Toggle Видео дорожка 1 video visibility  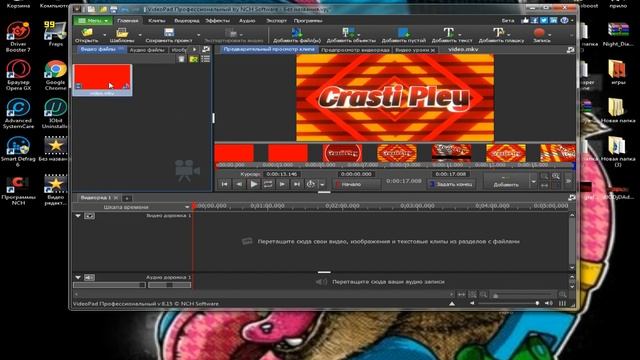(x=89, y=216)
